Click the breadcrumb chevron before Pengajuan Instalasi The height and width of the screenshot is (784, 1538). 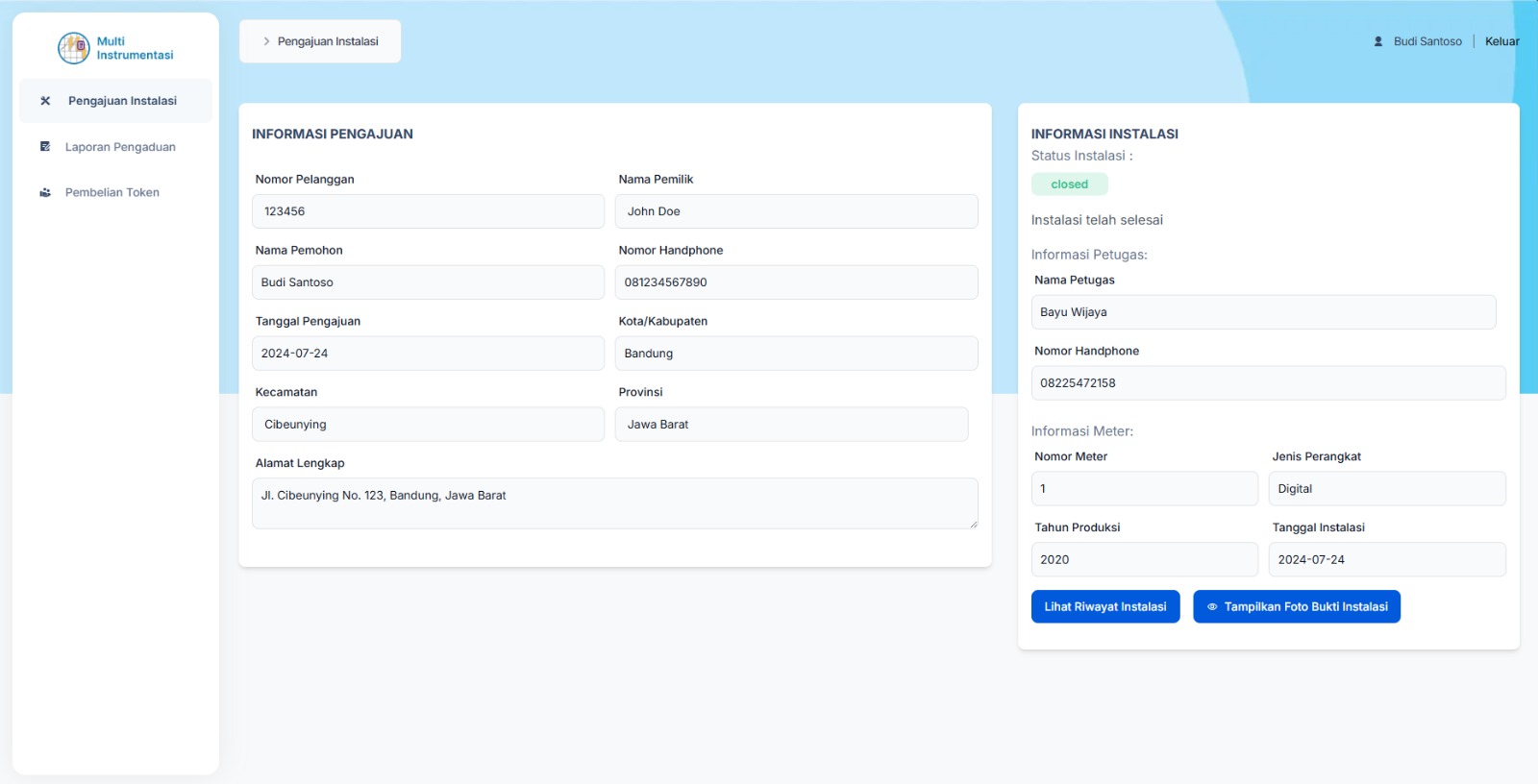266,41
